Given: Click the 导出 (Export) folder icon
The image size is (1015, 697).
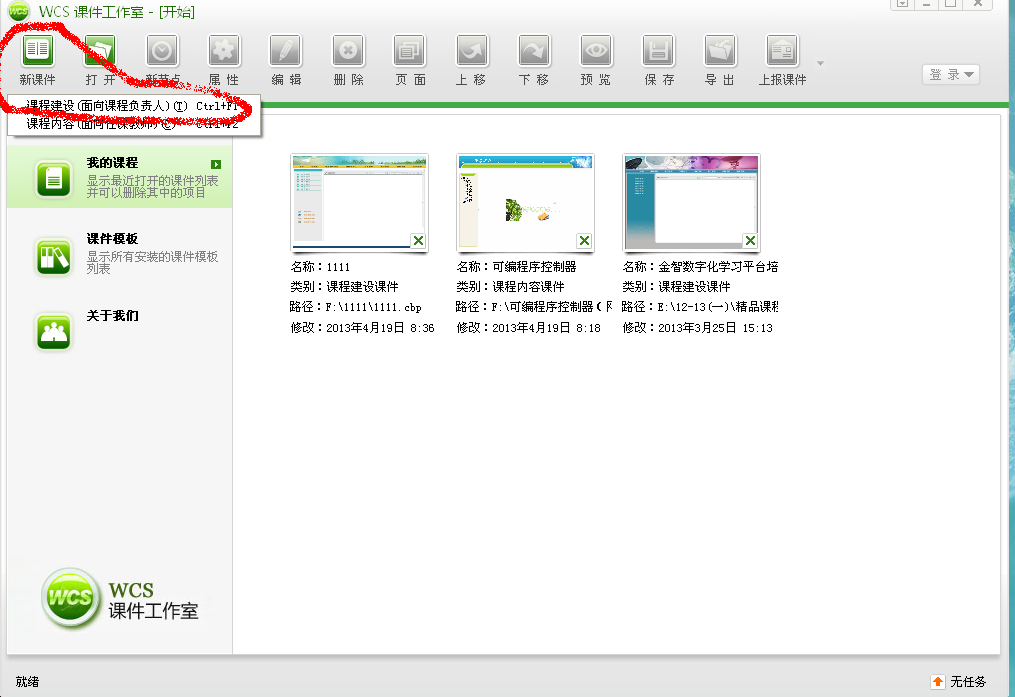Looking at the screenshot, I should (x=720, y=50).
